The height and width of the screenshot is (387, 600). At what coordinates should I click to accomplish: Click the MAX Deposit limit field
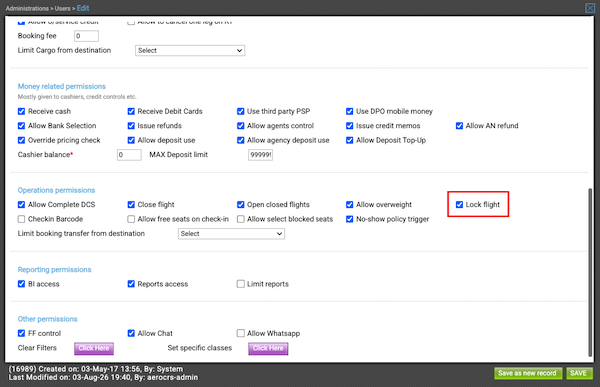pyautogui.click(x=260, y=155)
